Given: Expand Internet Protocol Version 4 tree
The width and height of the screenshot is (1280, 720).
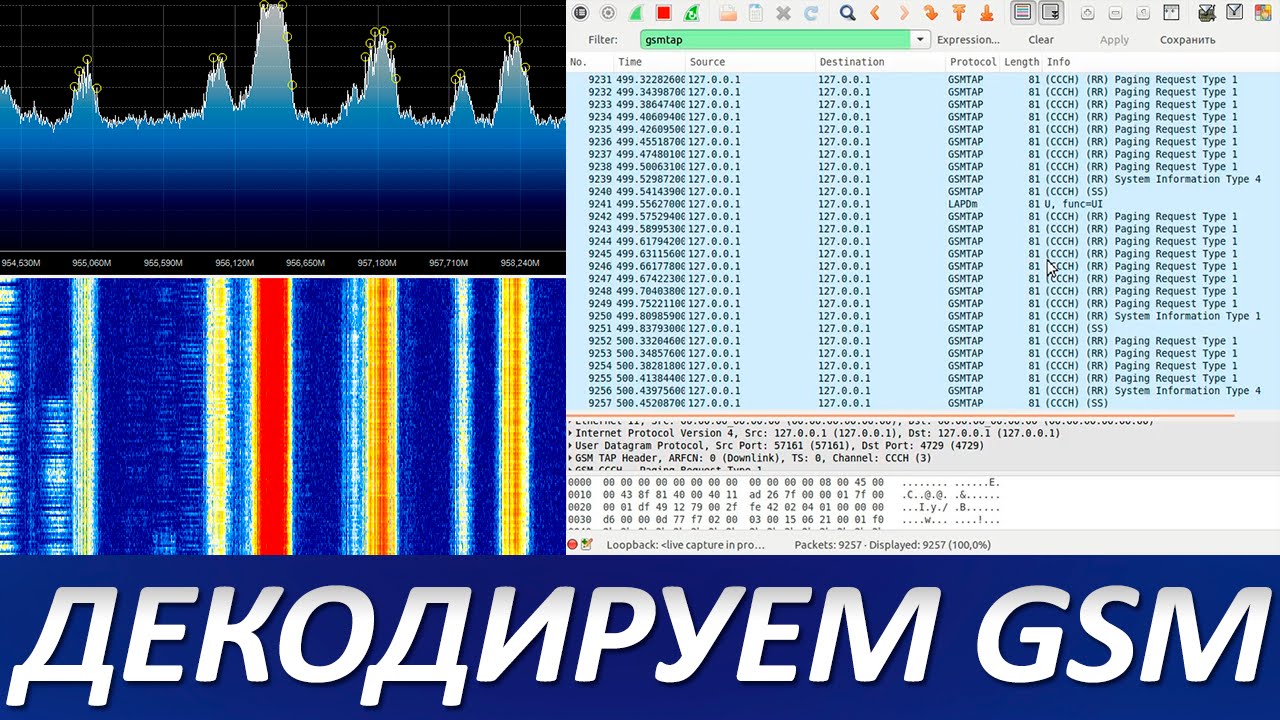Looking at the screenshot, I should (571, 433).
